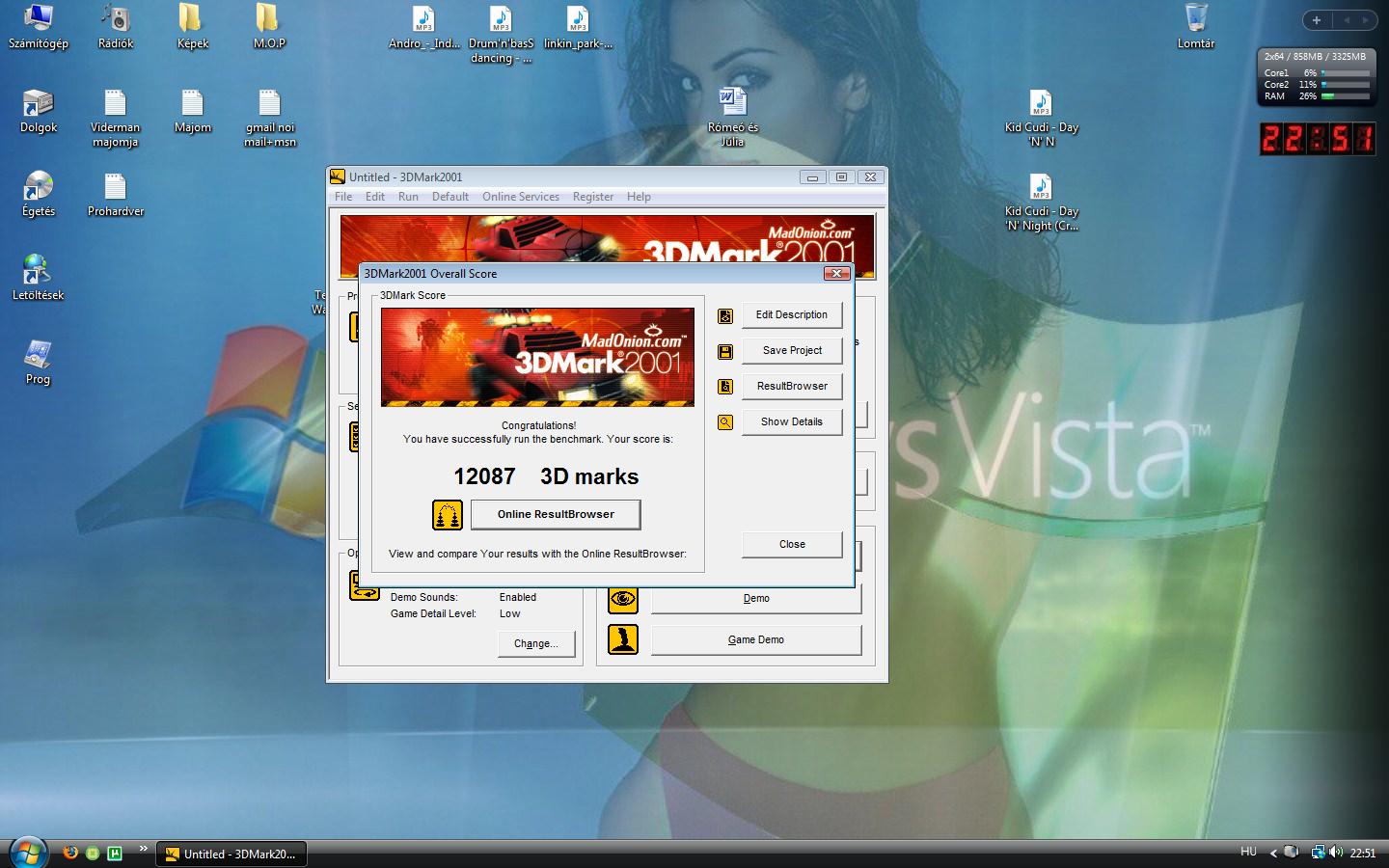Launch Firefox from the quick launch bar
The image size is (1389, 868).
point(70,853)
